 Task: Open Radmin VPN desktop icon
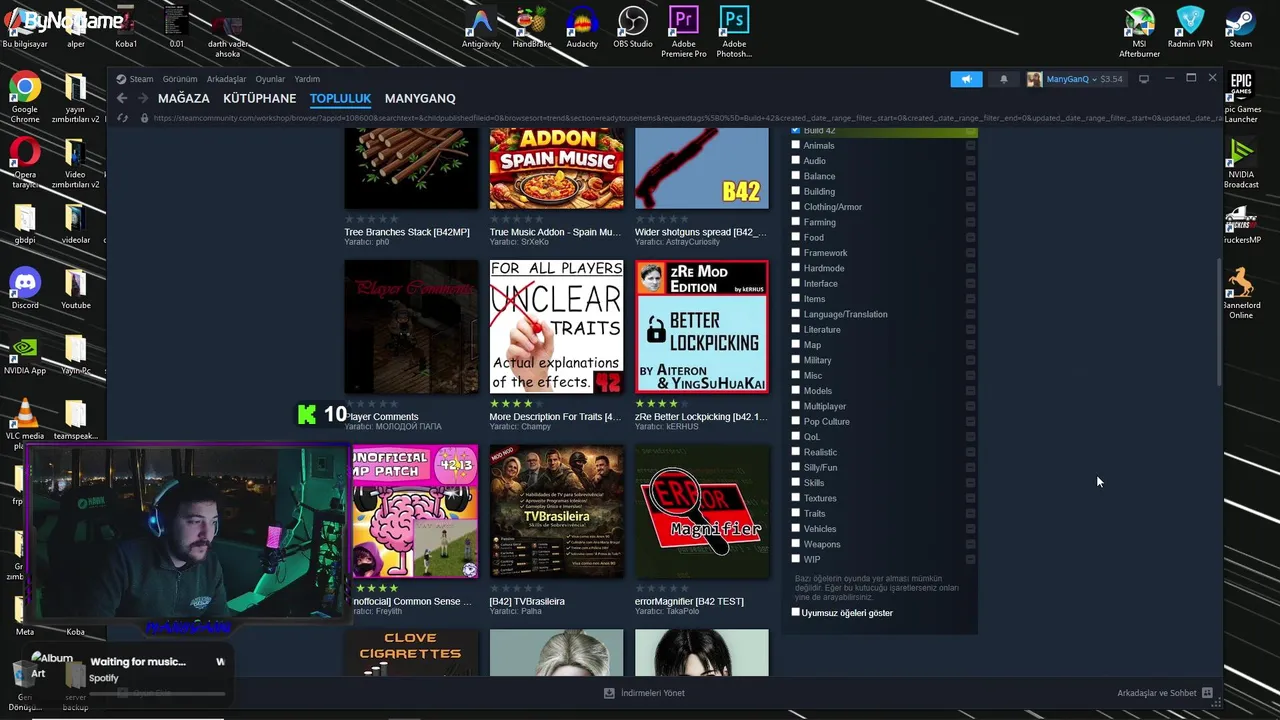click(1190, 28)
